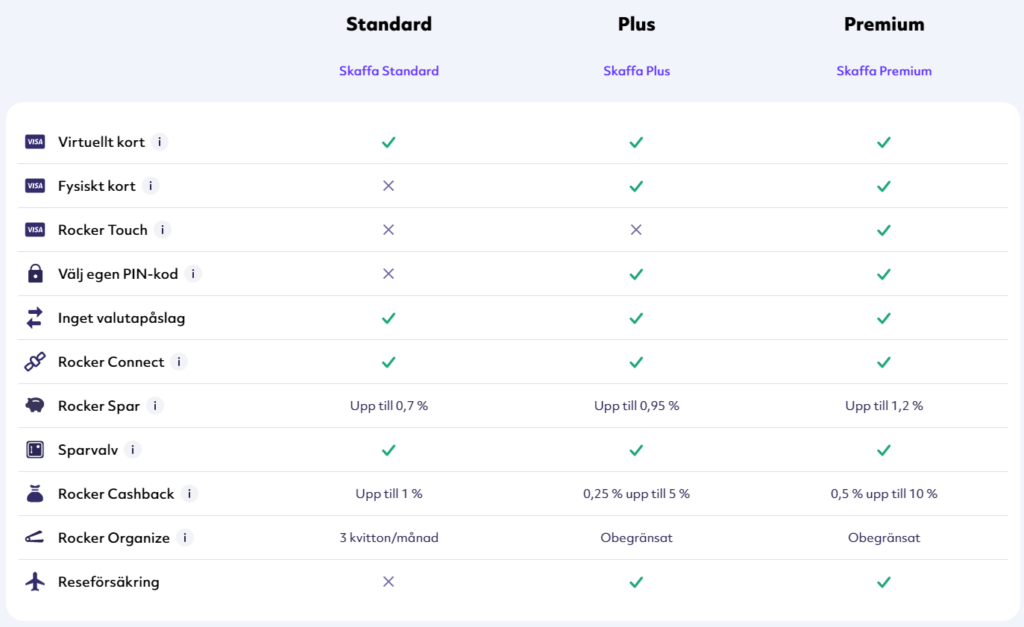The height and width of the screenshot is (627, 1024).
Task: Click the Standard plan heading
Action: [x=389, y=24]
